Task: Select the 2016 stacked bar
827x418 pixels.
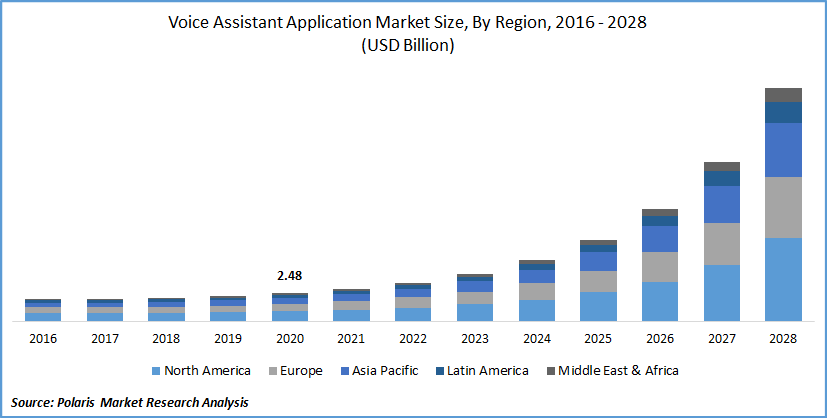Action: (43, 310)
